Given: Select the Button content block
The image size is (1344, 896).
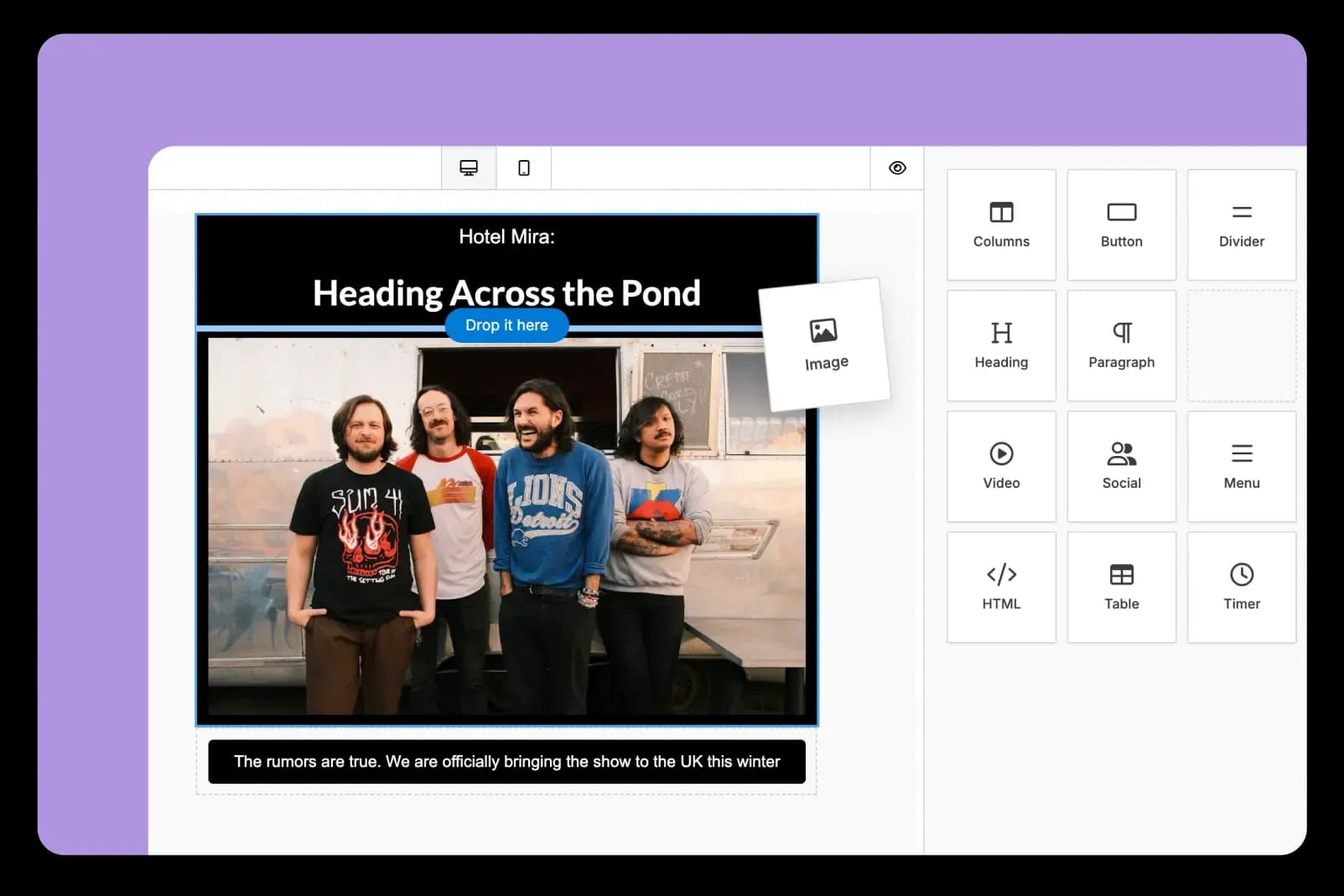Looking at the screenshot, I should click(x=1121, y=225).
